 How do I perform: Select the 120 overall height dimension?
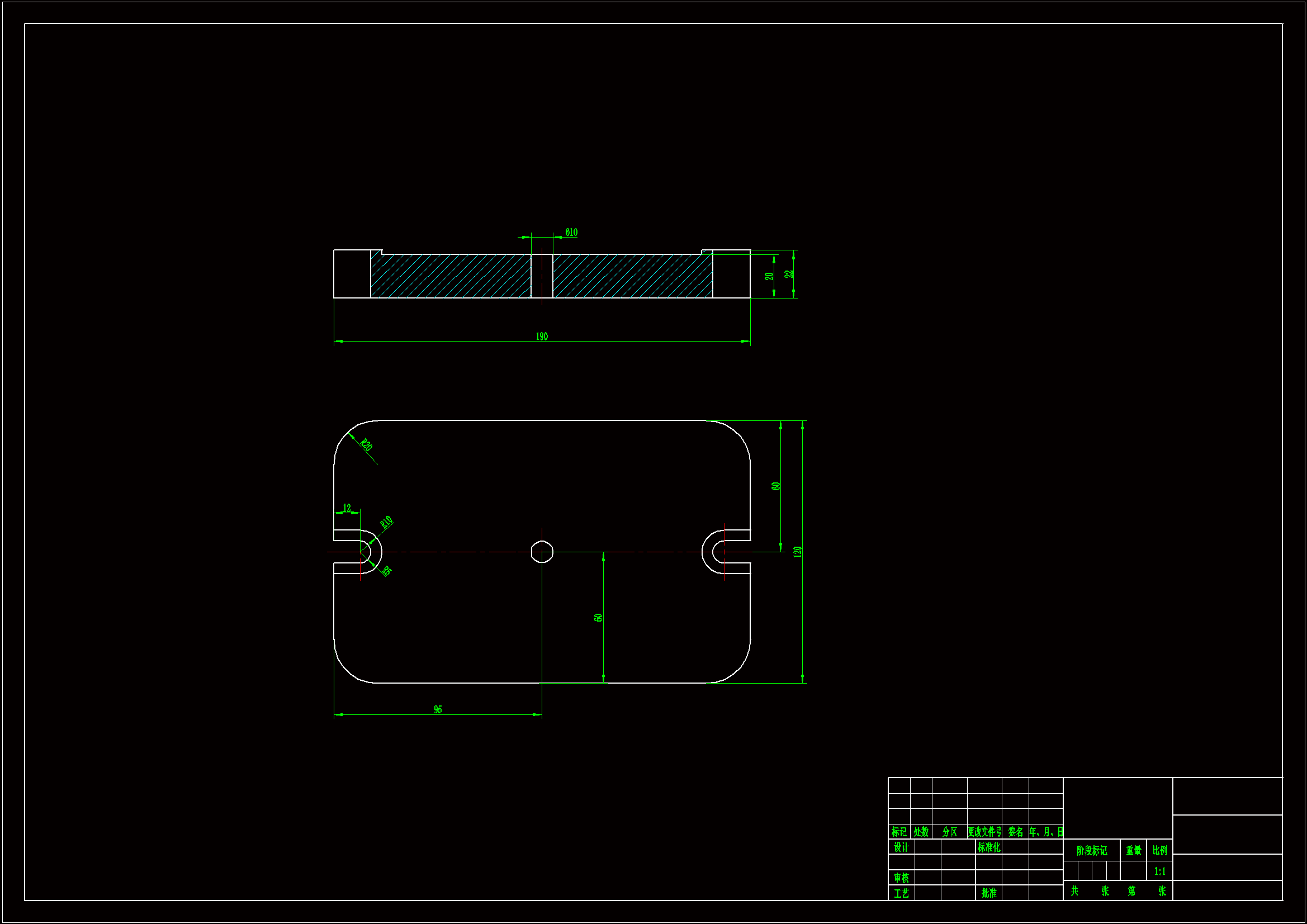tap(797, 552)
